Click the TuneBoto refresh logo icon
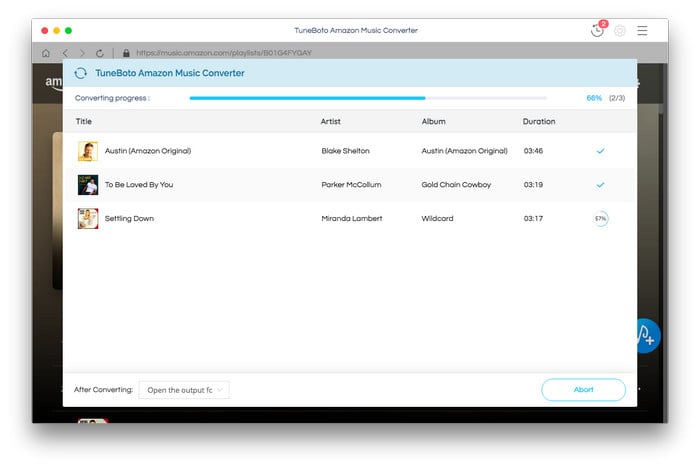This screenshot has width=700, height=469. pyautogui.click(x=81, y=73)
